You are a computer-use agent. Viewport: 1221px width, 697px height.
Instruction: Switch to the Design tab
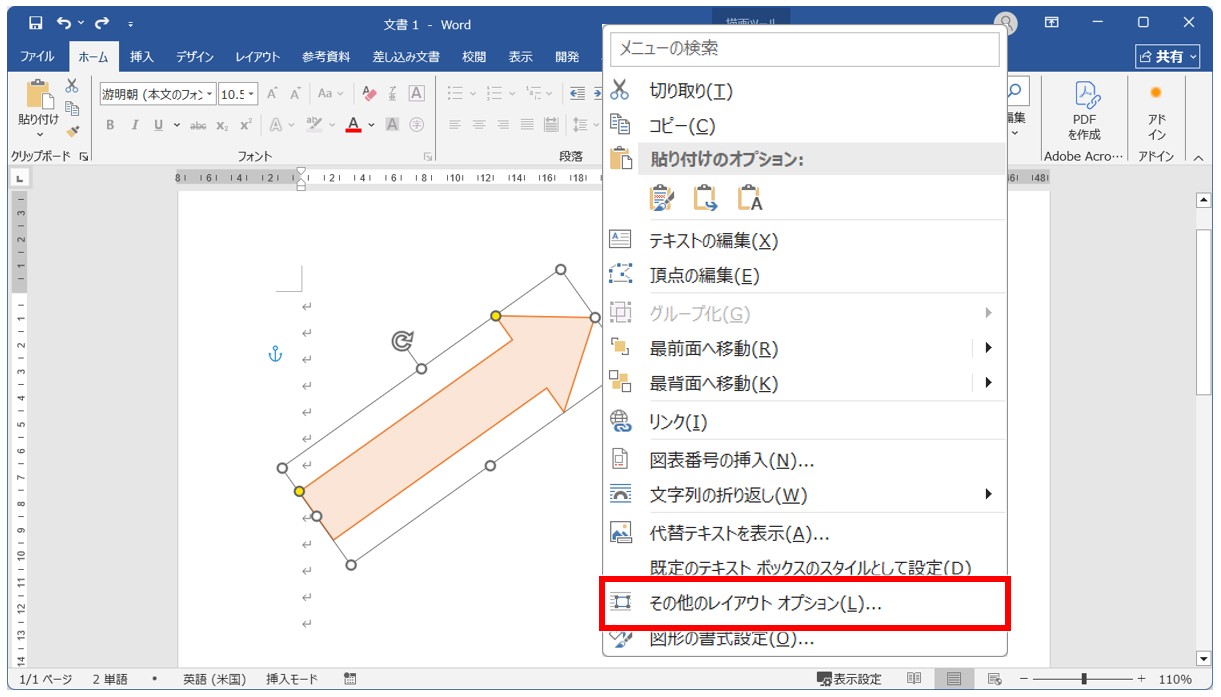click(x=194, y=57)
